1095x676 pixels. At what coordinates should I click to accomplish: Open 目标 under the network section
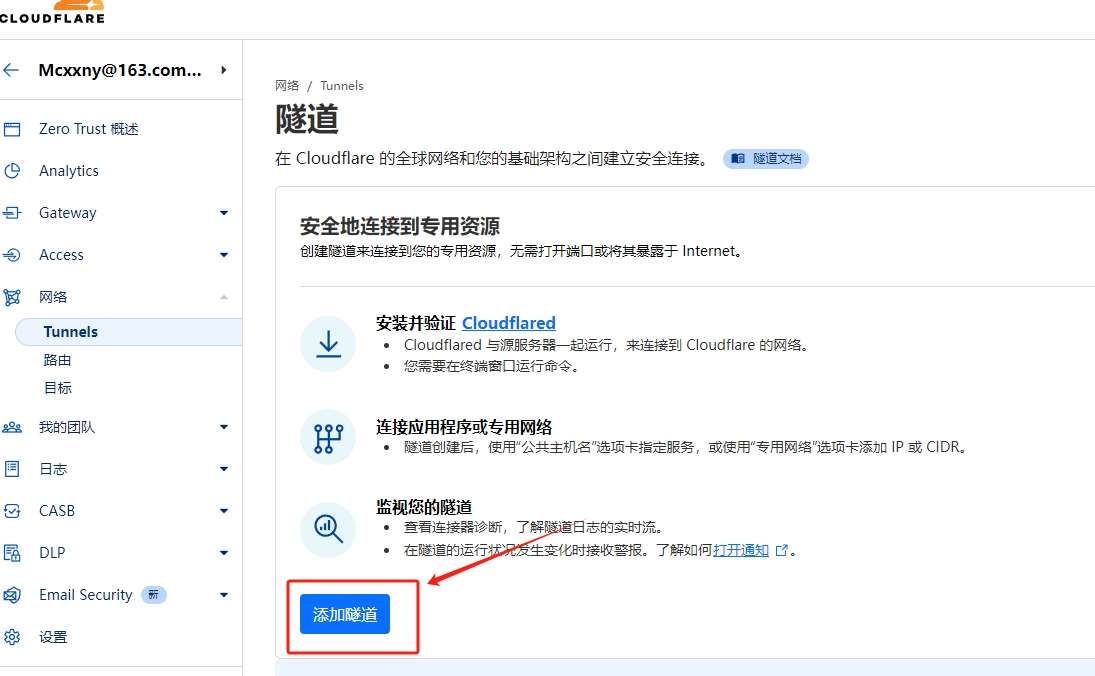tap(57, 388)
